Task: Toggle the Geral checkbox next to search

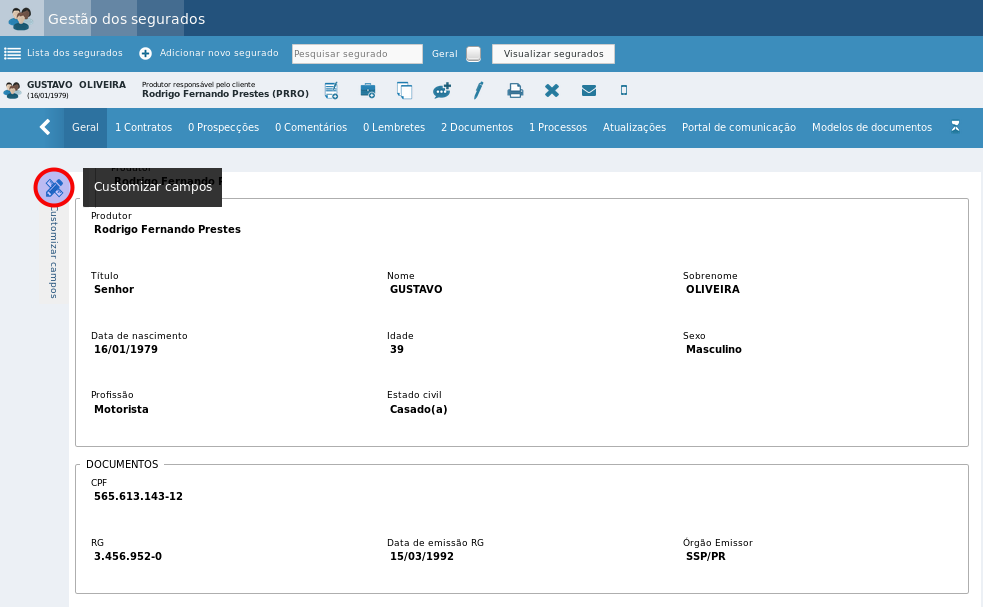Action: [x=473, y=54]
